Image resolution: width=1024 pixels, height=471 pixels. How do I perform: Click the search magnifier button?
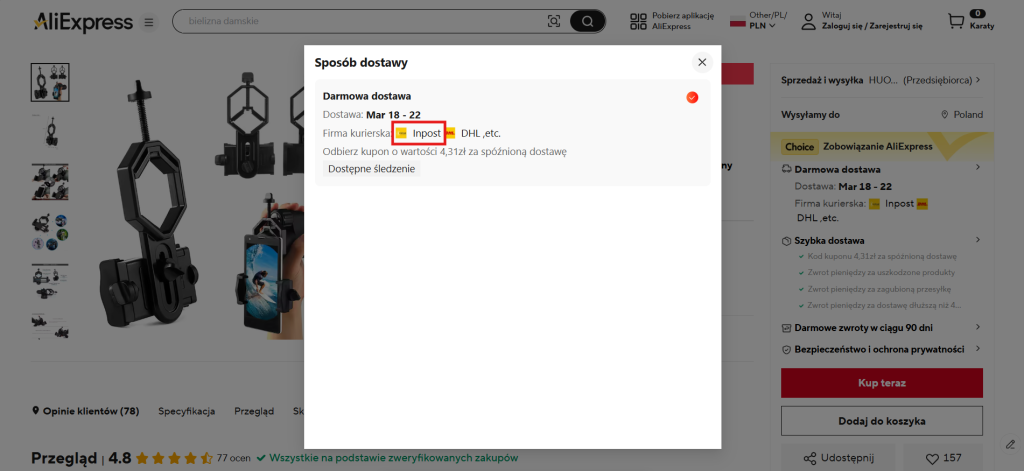(x=587, y=22)
